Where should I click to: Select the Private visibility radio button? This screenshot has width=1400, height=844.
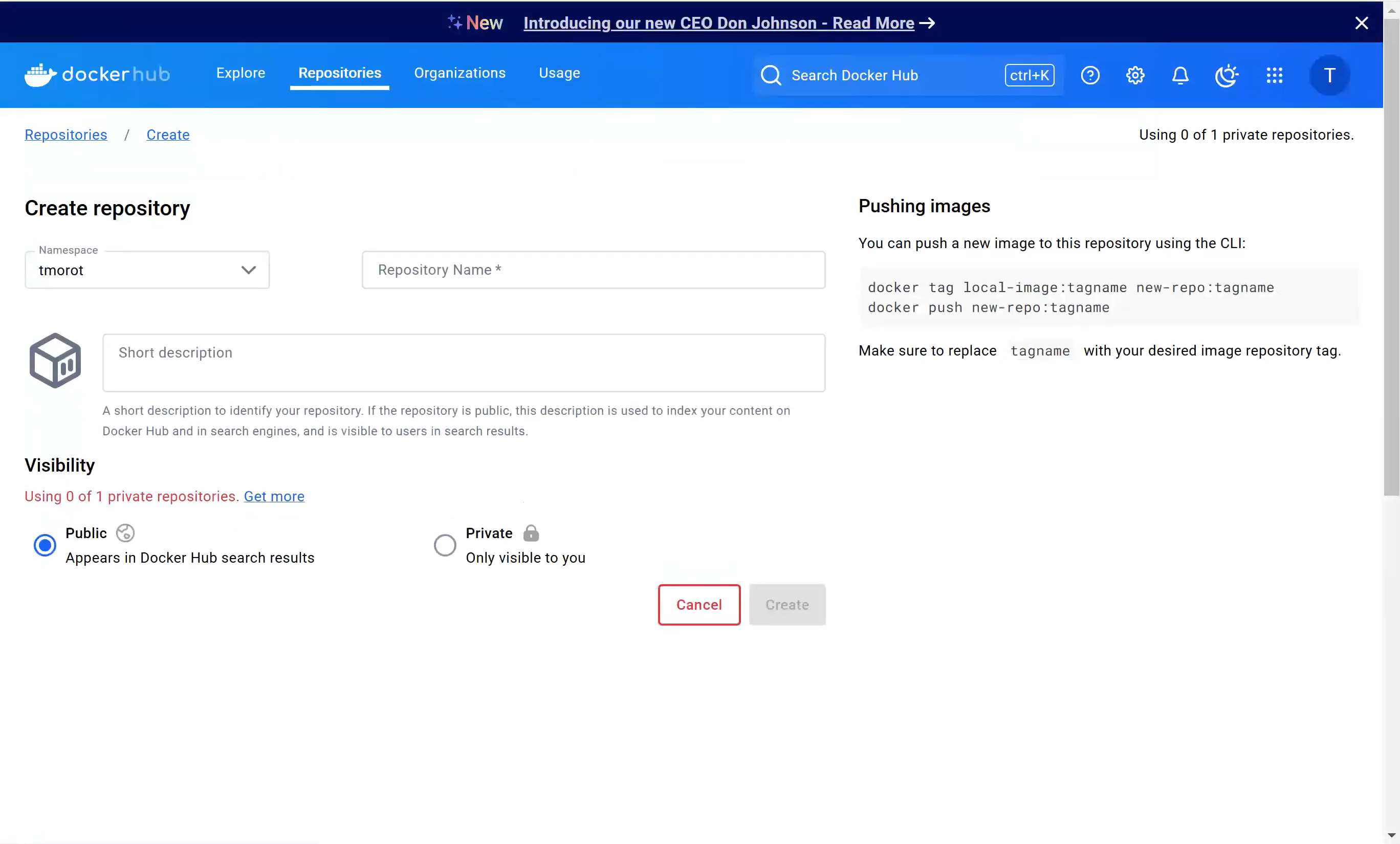(x=445, y=545)
